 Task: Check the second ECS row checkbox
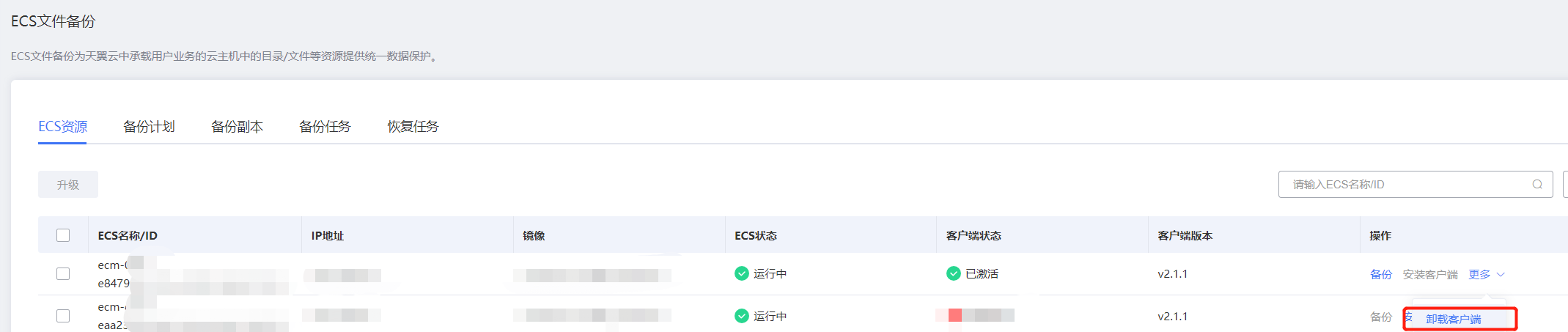[63, 316]
